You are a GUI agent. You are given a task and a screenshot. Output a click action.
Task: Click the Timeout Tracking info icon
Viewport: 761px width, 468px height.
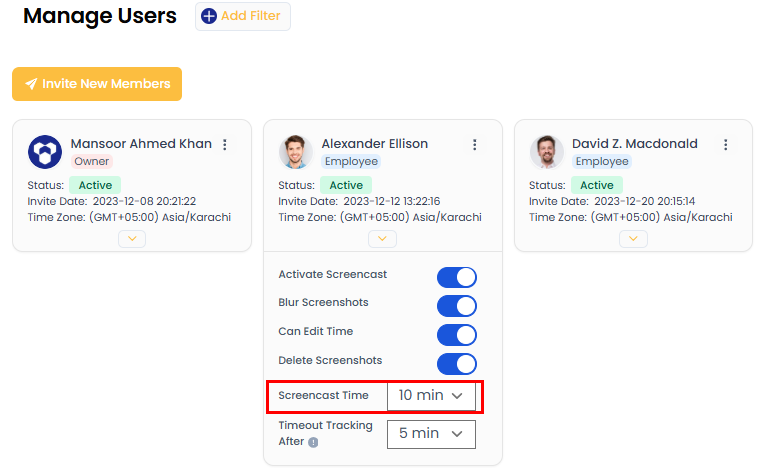pos(313,442)
